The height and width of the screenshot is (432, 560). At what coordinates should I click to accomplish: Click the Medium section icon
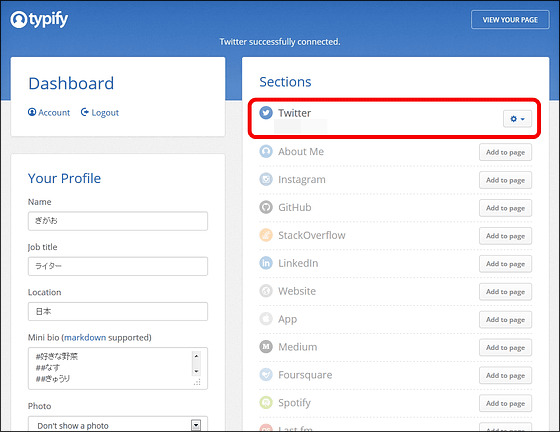pyautogui.click(x=266, y=347)
